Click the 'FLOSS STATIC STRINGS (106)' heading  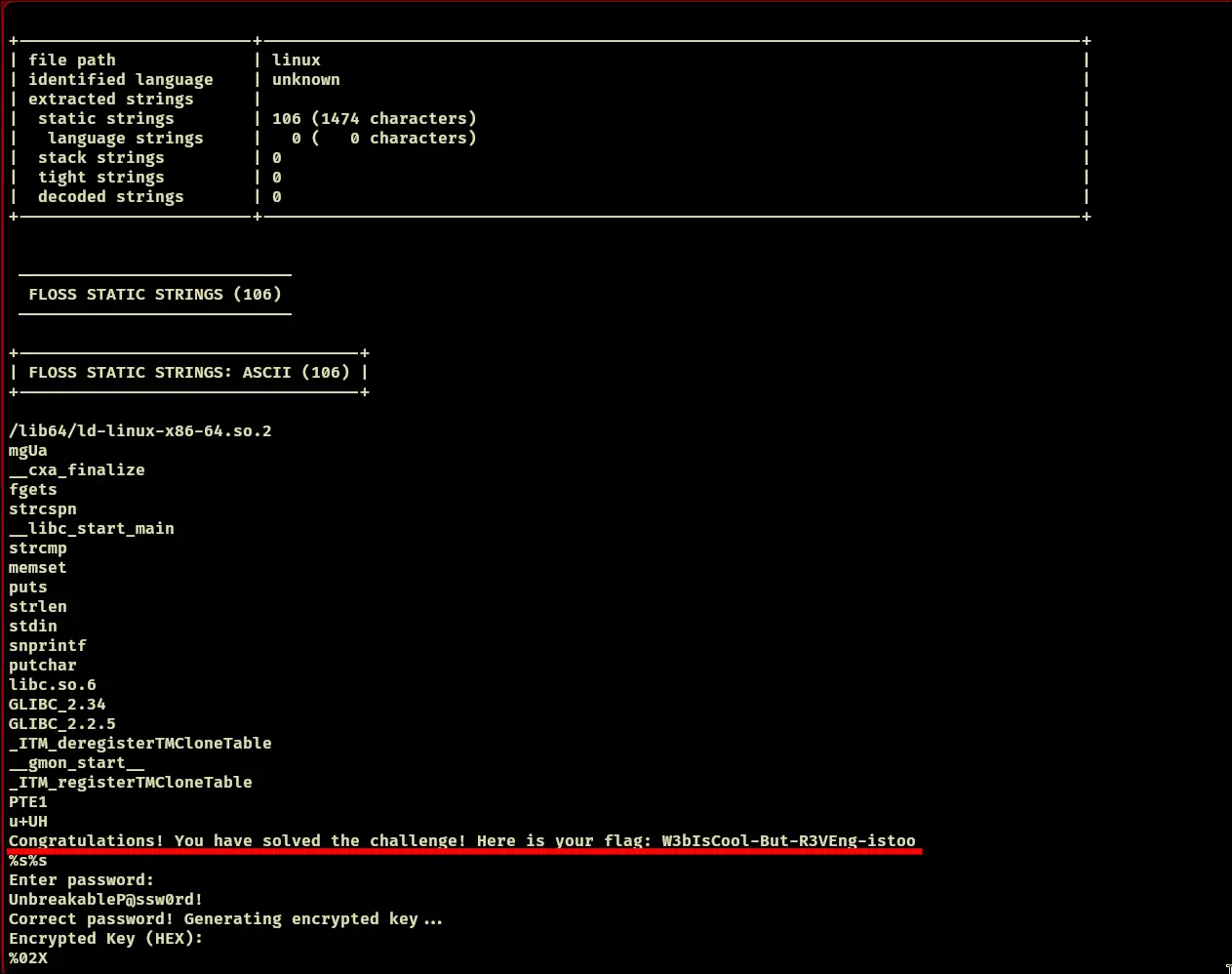(x=154, y=294)
